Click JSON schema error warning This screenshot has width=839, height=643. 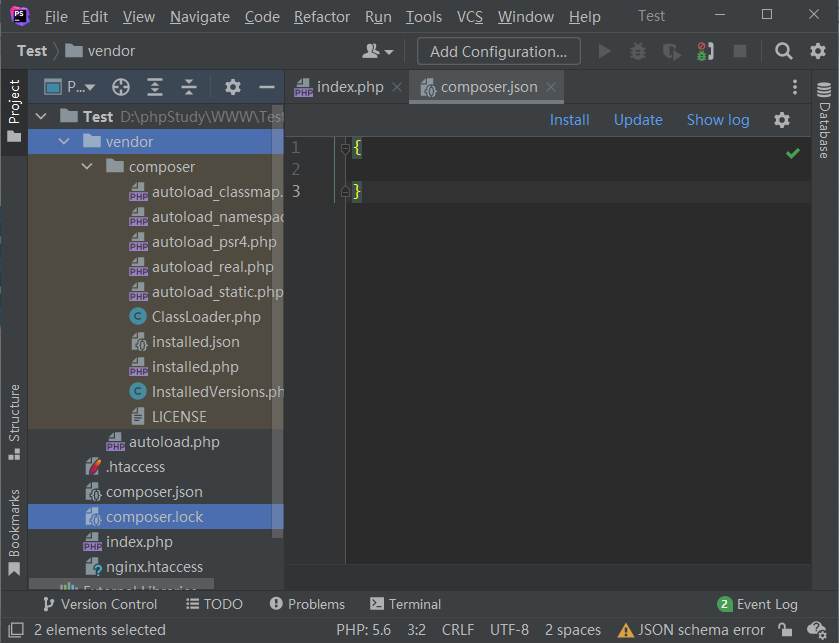(691, 630)
